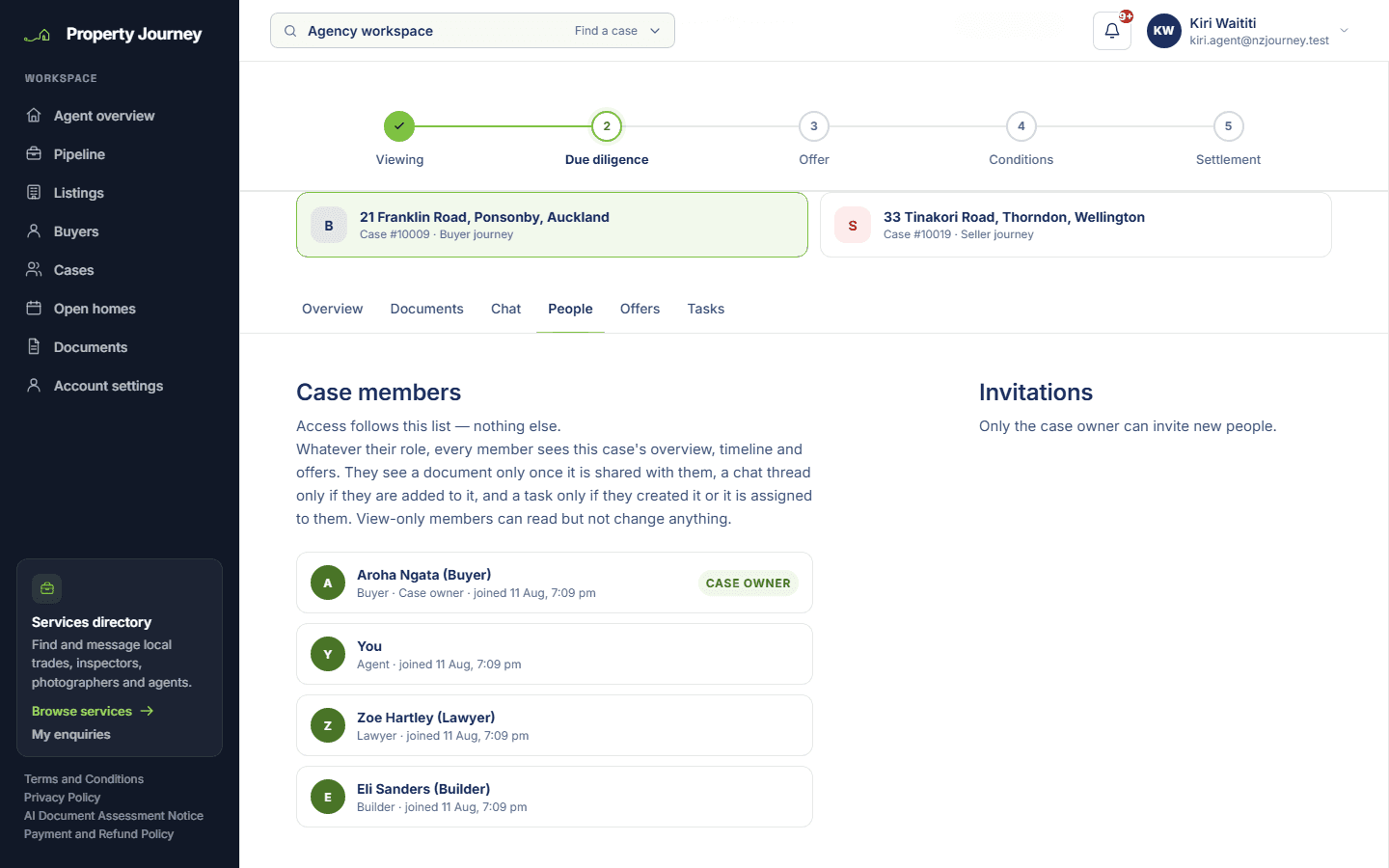Follow the Browse services link
Viewport: 1389px width, 868px height.
click(x=93, y=711)
